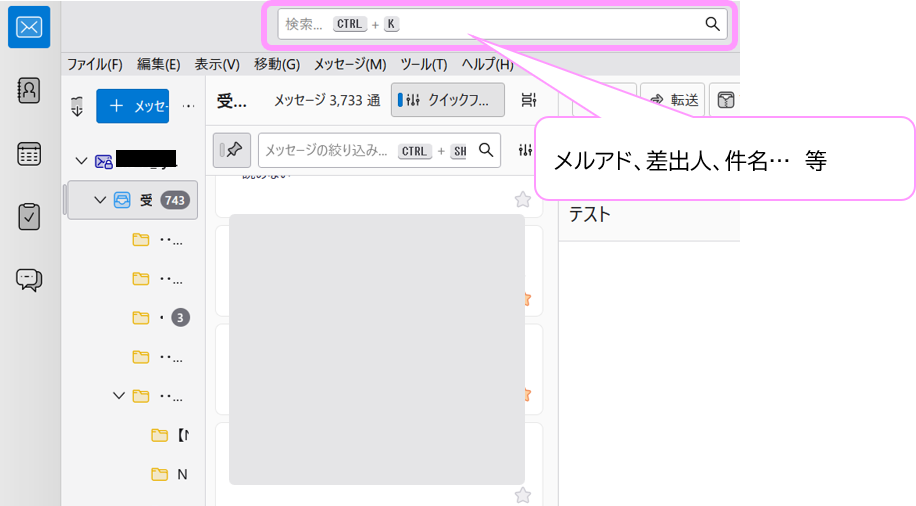
Task: Open message list display options icon
Action: click(529, 100)
